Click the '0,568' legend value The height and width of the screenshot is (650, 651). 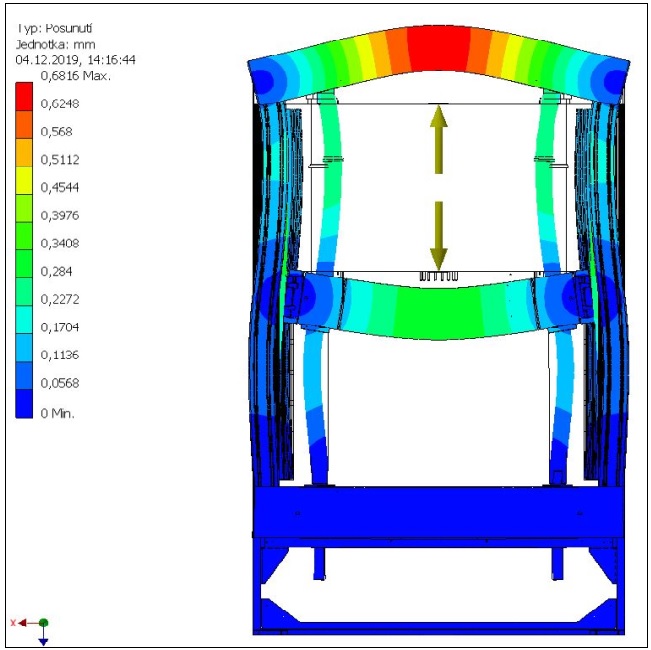click(x=56, y=132)
